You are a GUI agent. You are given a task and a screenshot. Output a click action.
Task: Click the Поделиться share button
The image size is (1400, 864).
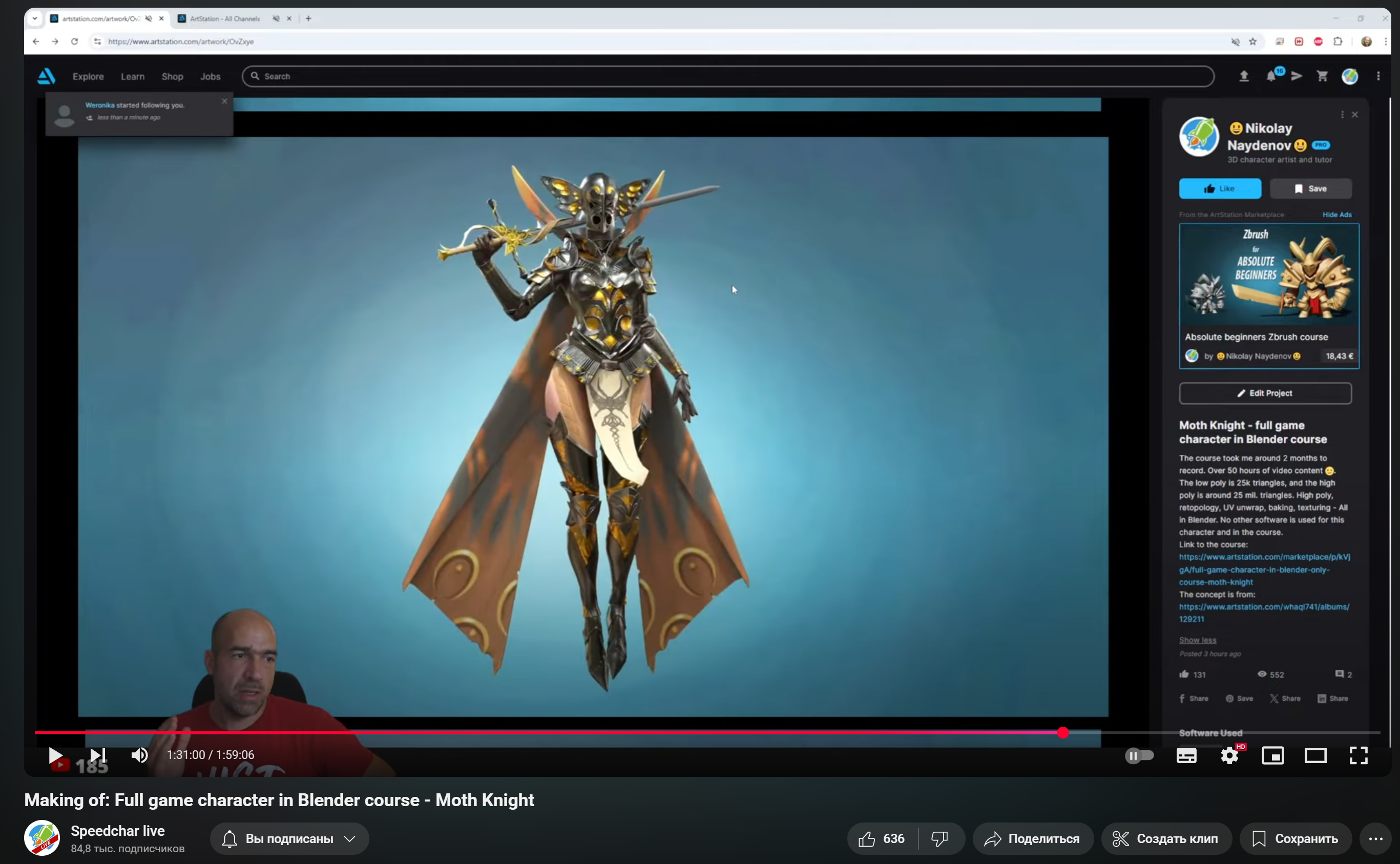(1032, 838)
